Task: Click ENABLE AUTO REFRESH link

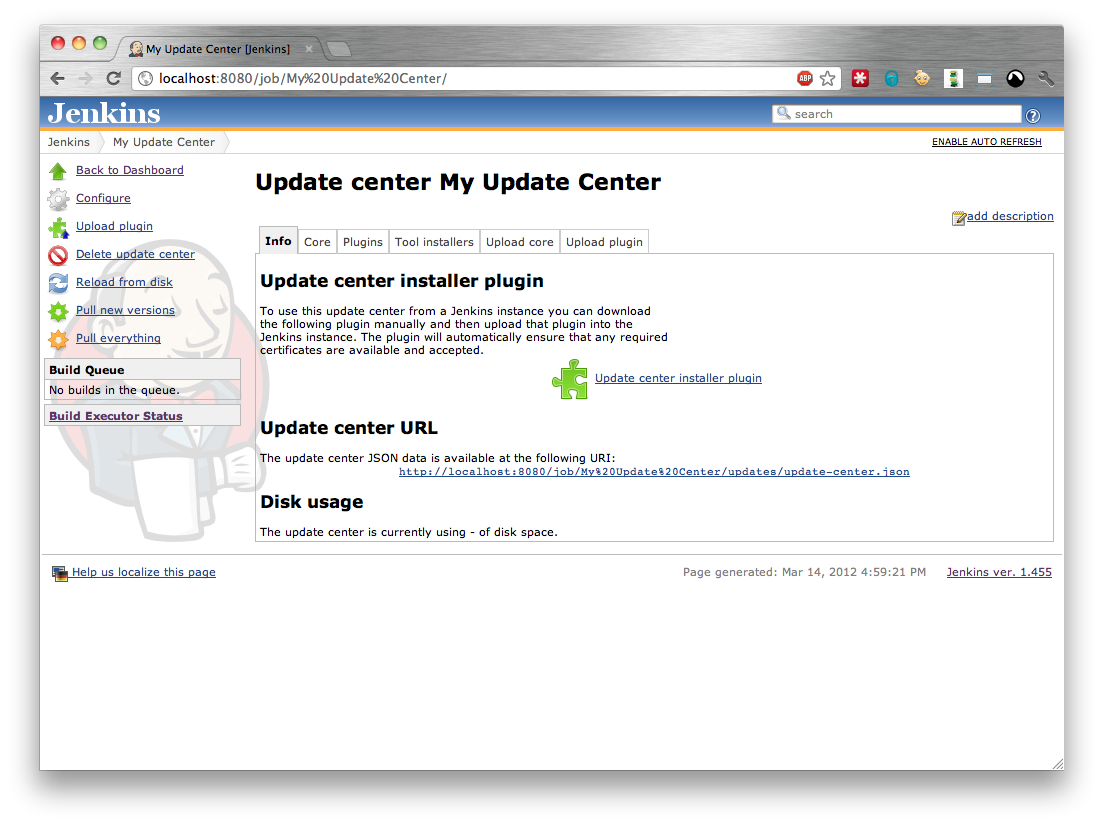Action: pos(986,141)
